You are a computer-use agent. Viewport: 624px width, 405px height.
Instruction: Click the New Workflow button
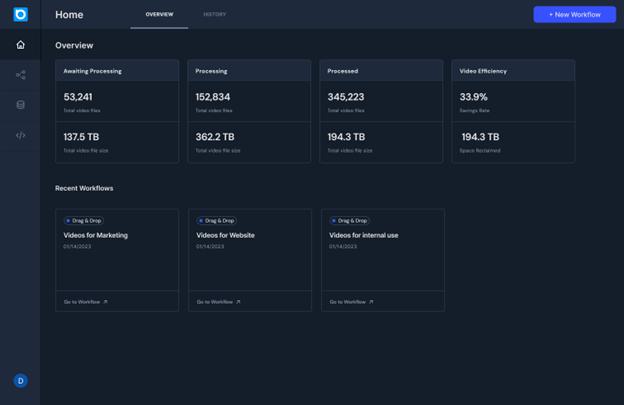(574, 15)
